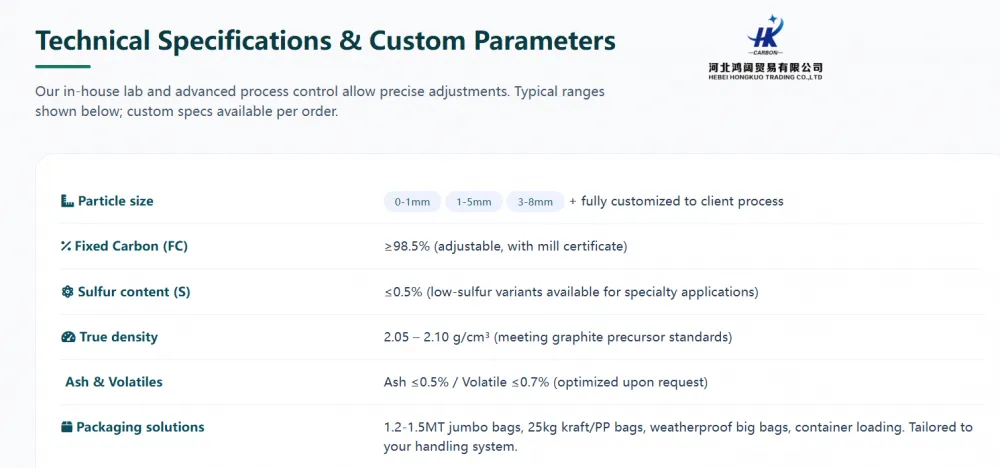Click the ruler icon beside Particle size
This screenshot has height=468, width=1000.
(x=68, y=201)
